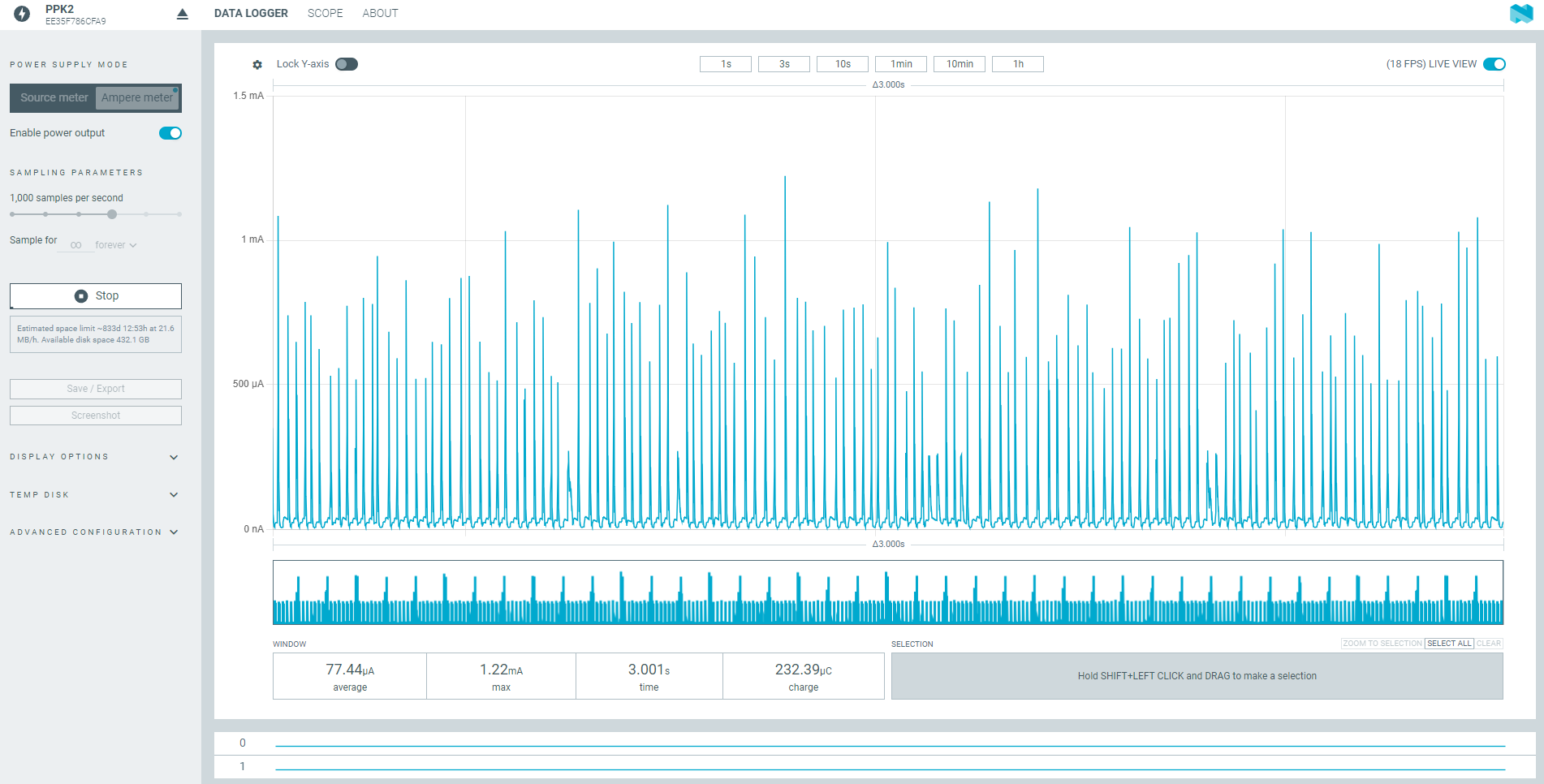This screenshot has height=784, width=1544.
Task: Click the Stop sampling button
Action: click(96, 296)
